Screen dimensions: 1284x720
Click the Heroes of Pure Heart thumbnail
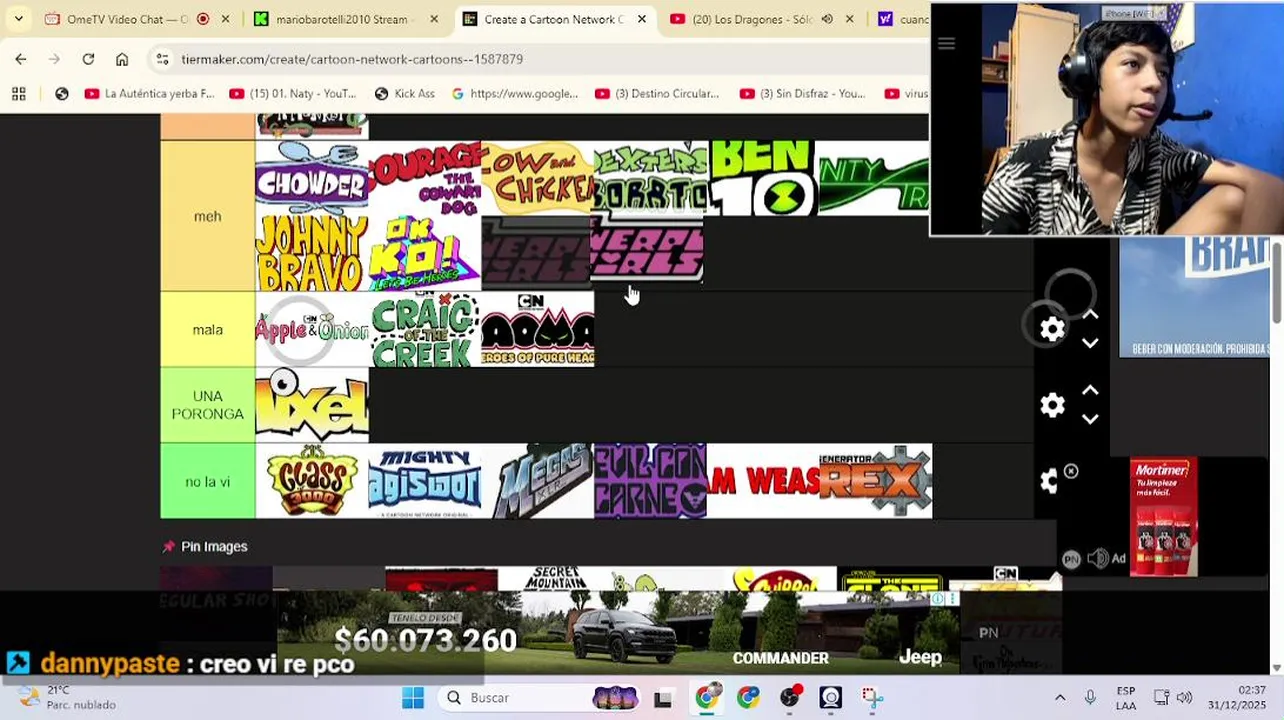538,329
